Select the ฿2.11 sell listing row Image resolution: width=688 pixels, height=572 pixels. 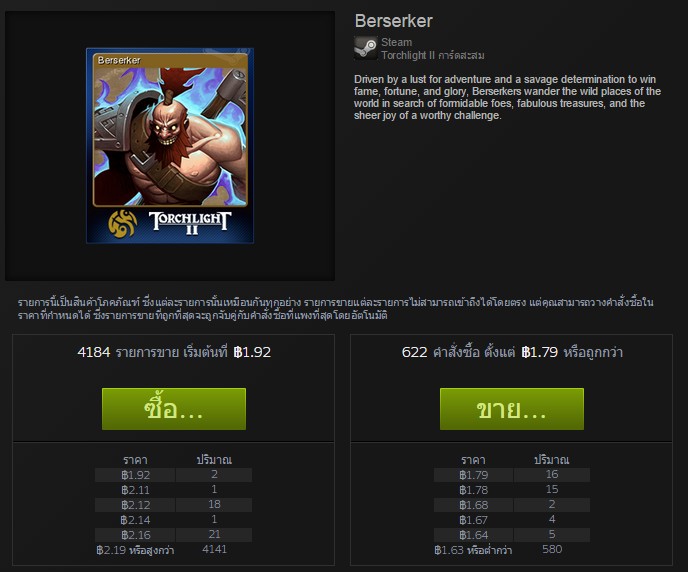(173, 490)
